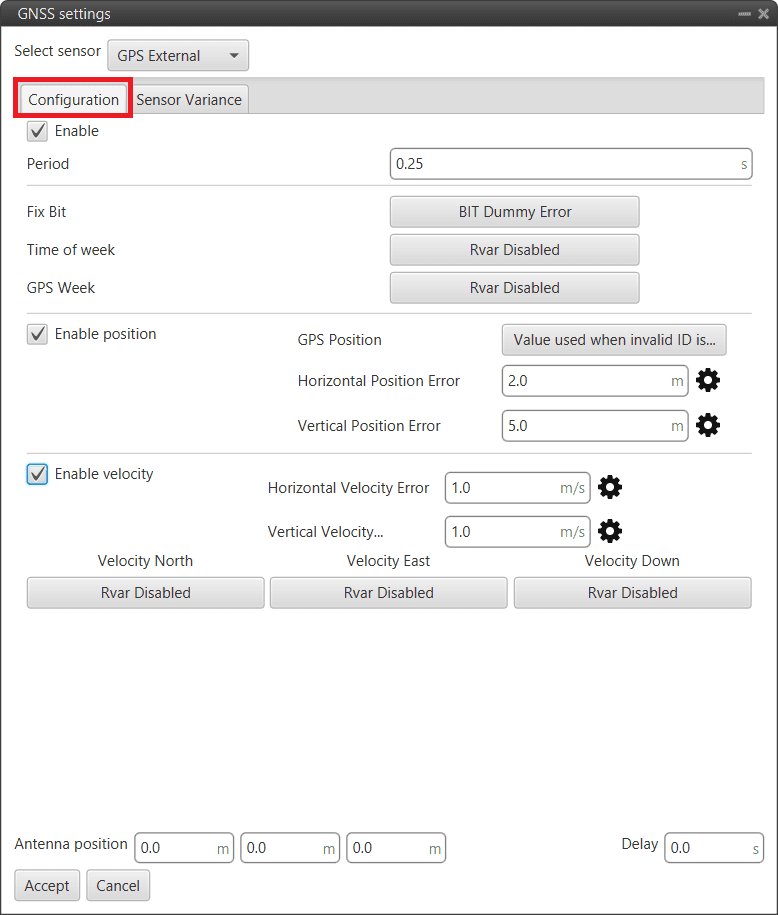
Task: Click the Time of week Rvar button
Action: 514,250
